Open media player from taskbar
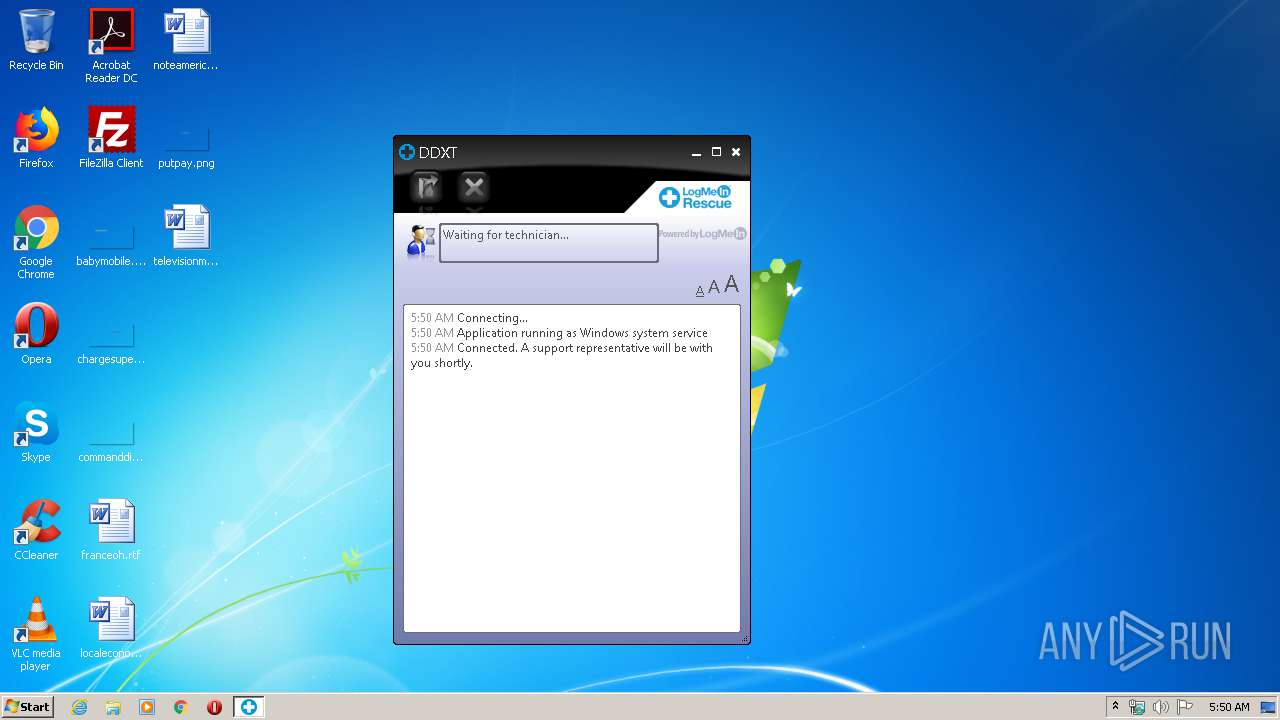This screenshot has height=720, width=1280. click(147, 707)
